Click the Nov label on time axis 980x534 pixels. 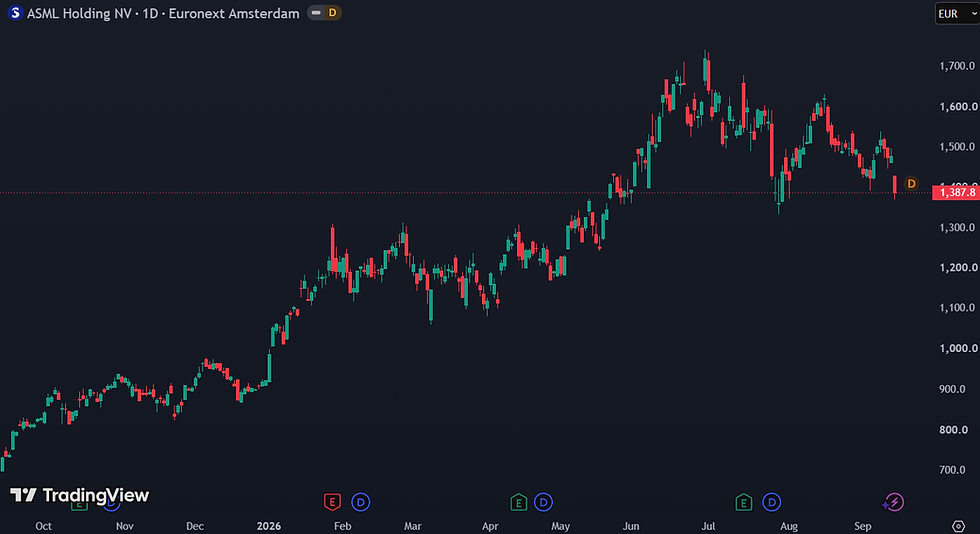pos(124,526)
